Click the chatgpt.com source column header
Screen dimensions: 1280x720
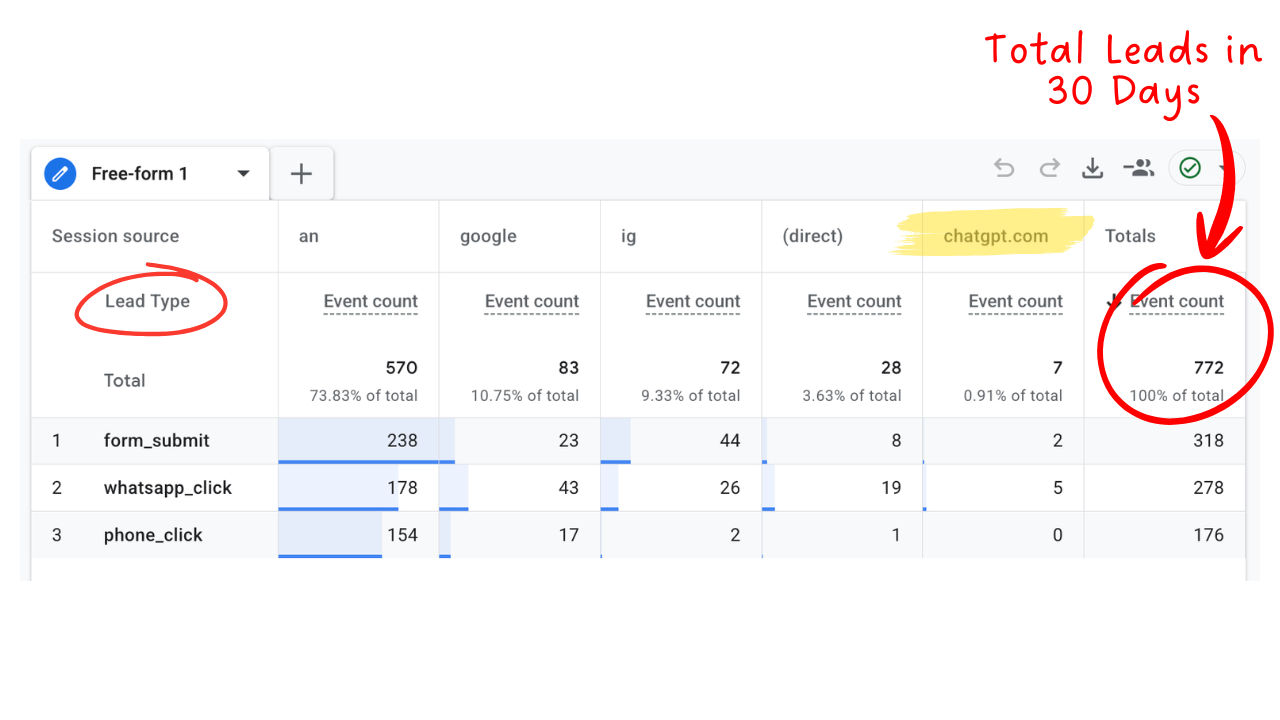coord(996,236)
